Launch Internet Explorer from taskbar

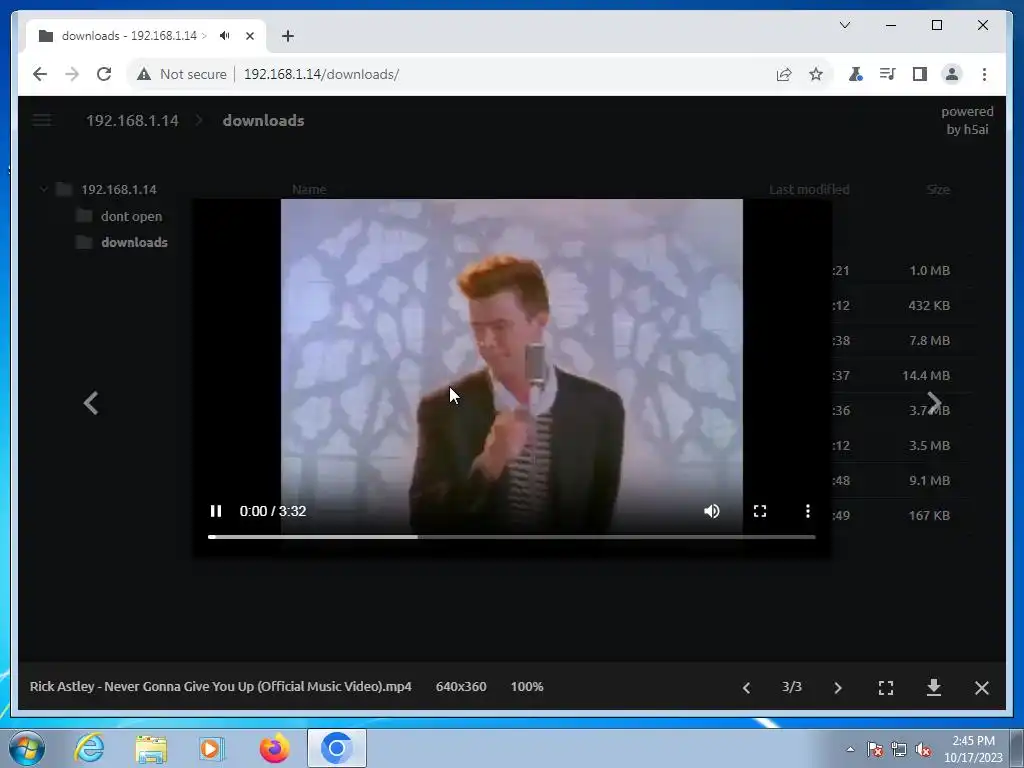click(89, 748)
